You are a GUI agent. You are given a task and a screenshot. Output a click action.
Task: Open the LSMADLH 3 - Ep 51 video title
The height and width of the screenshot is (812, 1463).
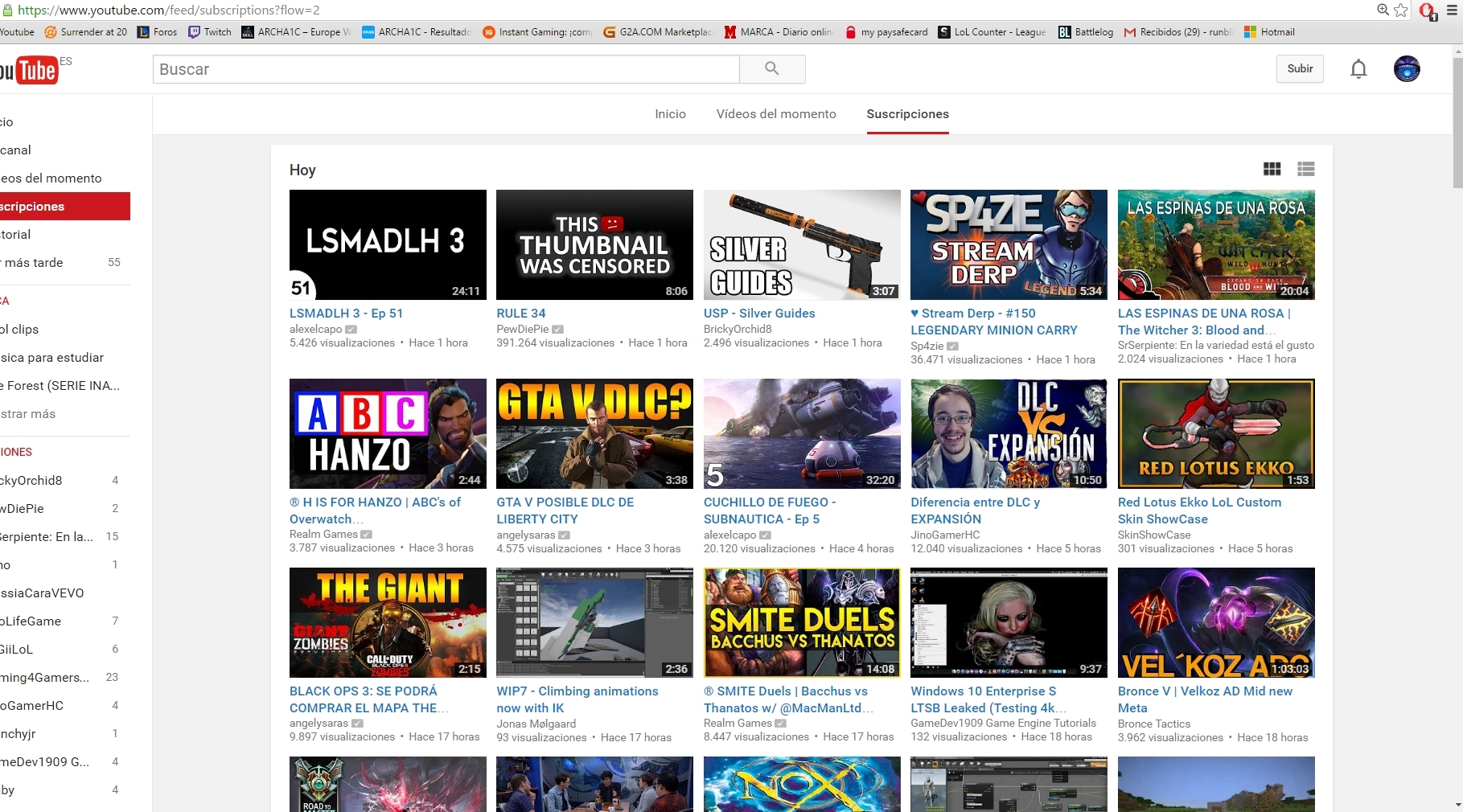tap(346, 314)
